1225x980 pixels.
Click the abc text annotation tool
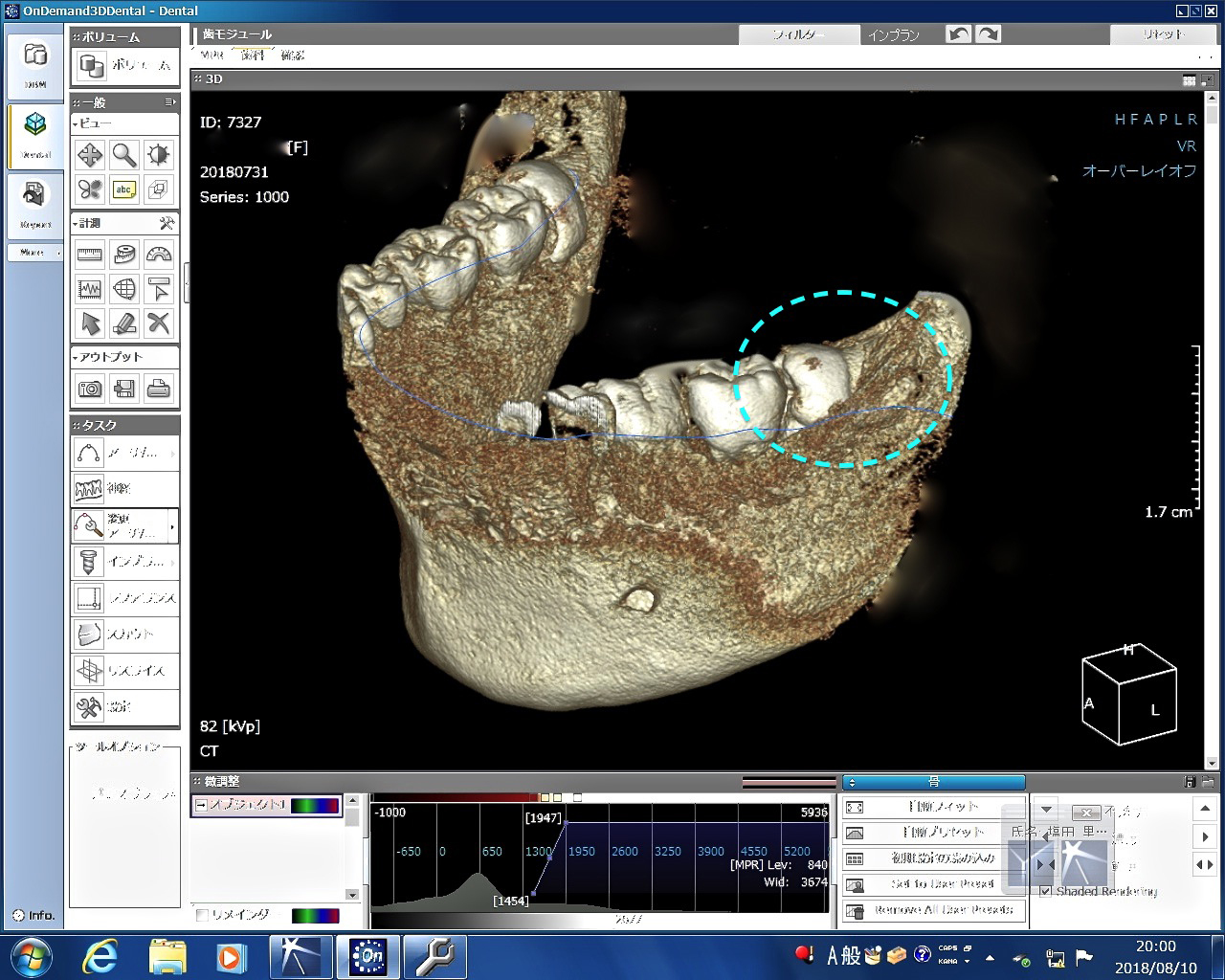click(124, 189)
